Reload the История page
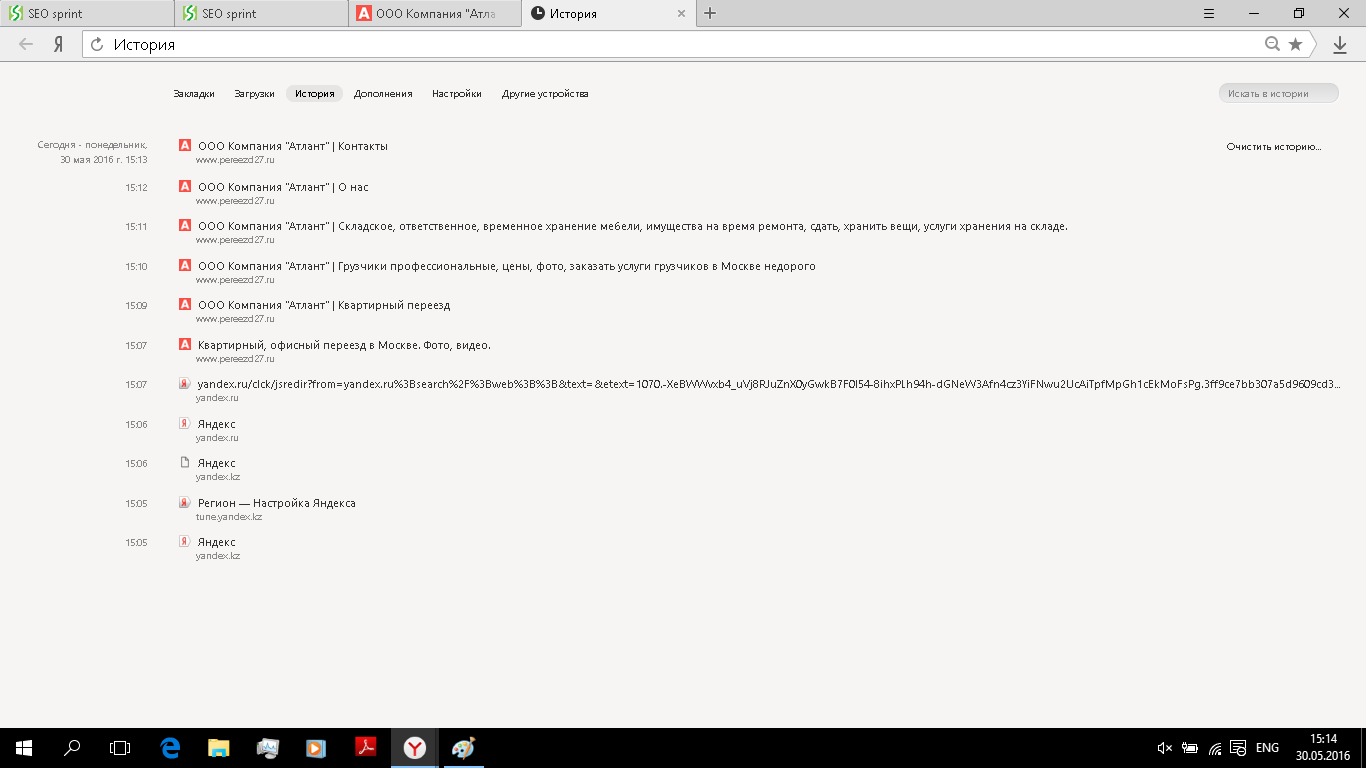The width and height of the screenshot is (1366, 768). (97, 44)
